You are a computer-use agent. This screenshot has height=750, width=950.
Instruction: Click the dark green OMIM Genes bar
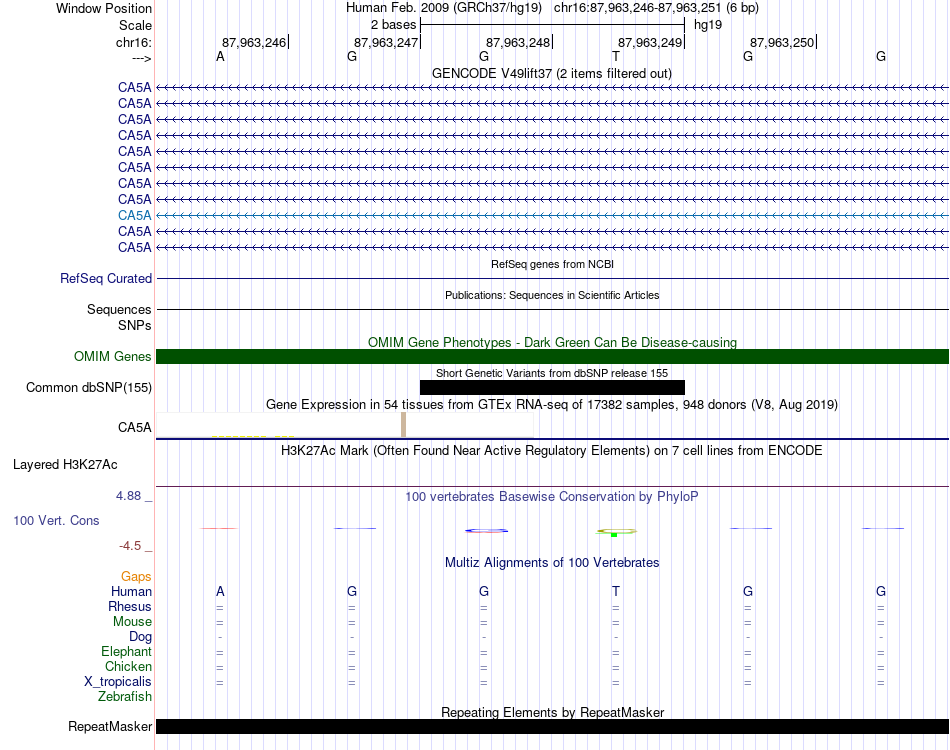(x=552, y=356)
